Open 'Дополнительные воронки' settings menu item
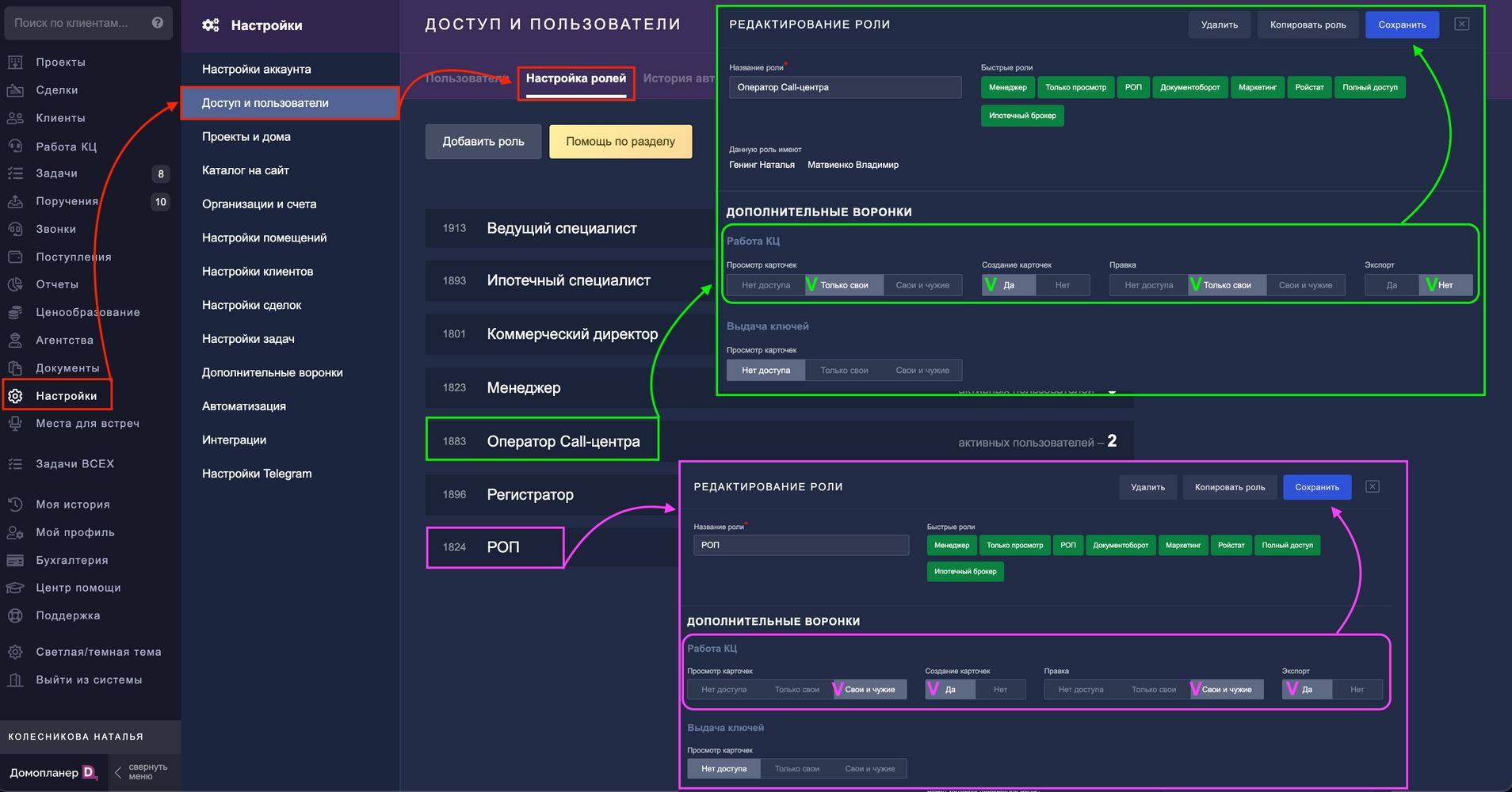1512x792 pixels. click(272, 372)
